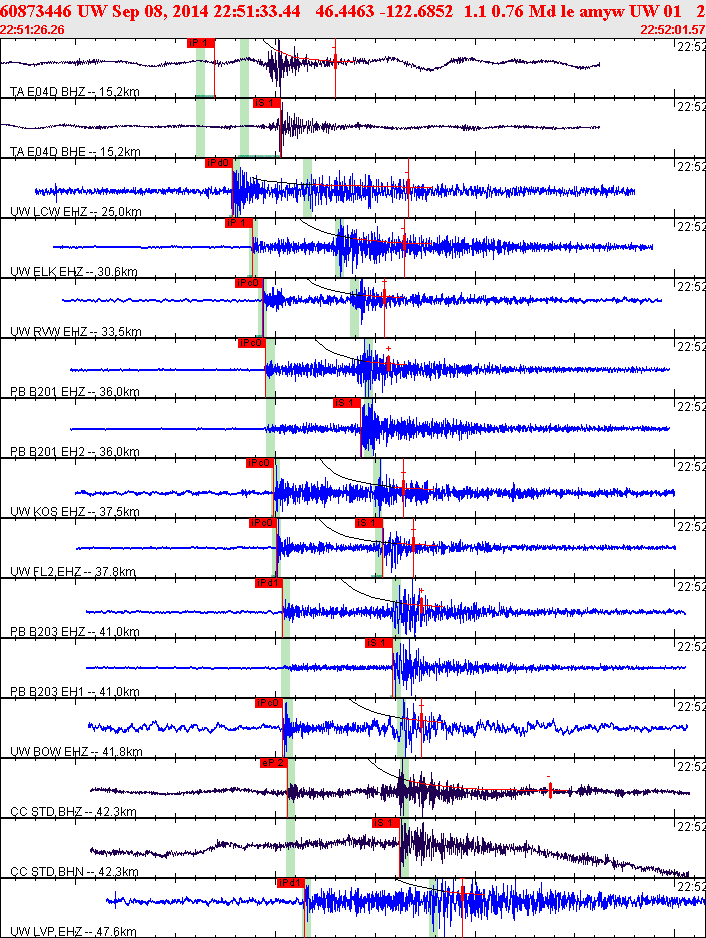Image resolution: width=706 pixels, height=938 pixels.
Task: Click the iPc0 pick flag on KOS EHZ
Action: (x=260, y=462)
